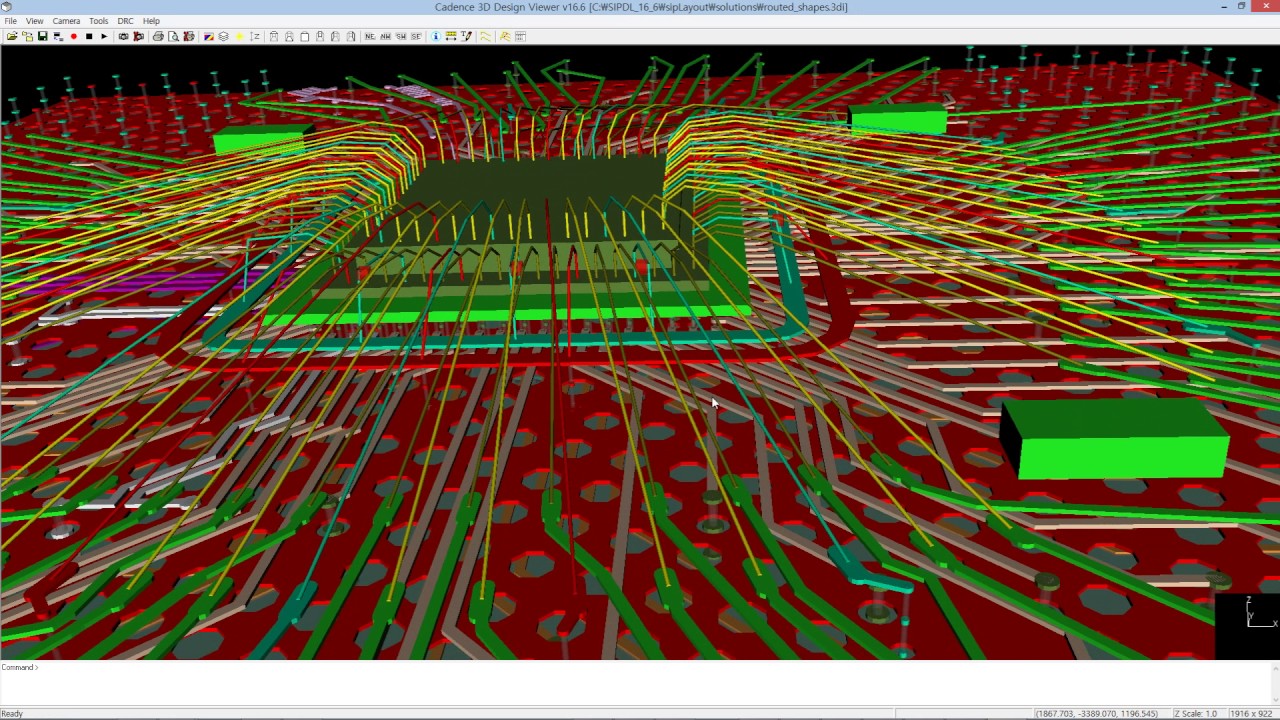The height and width of the screenshot is (720, 1280).
Task: Click the cursor coordinates in the status bar
Action: click(x=1096, y=714)
